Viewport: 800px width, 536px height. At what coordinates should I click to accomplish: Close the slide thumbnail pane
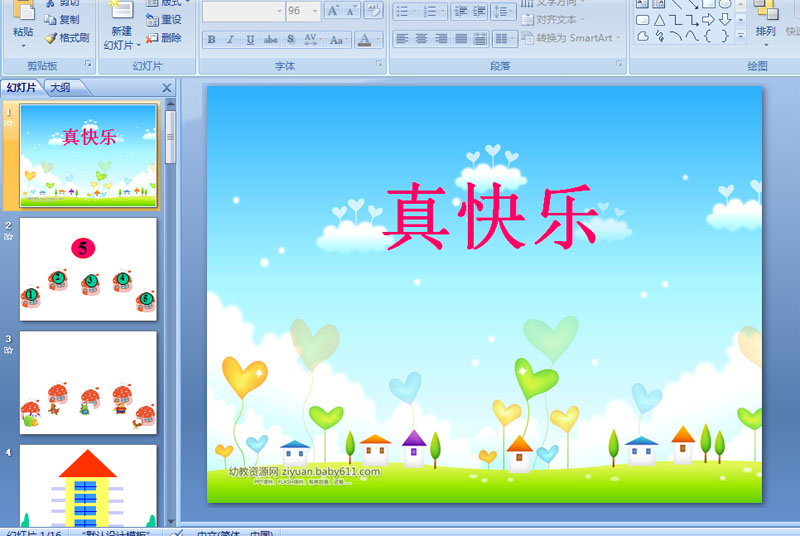click(167, 88)
